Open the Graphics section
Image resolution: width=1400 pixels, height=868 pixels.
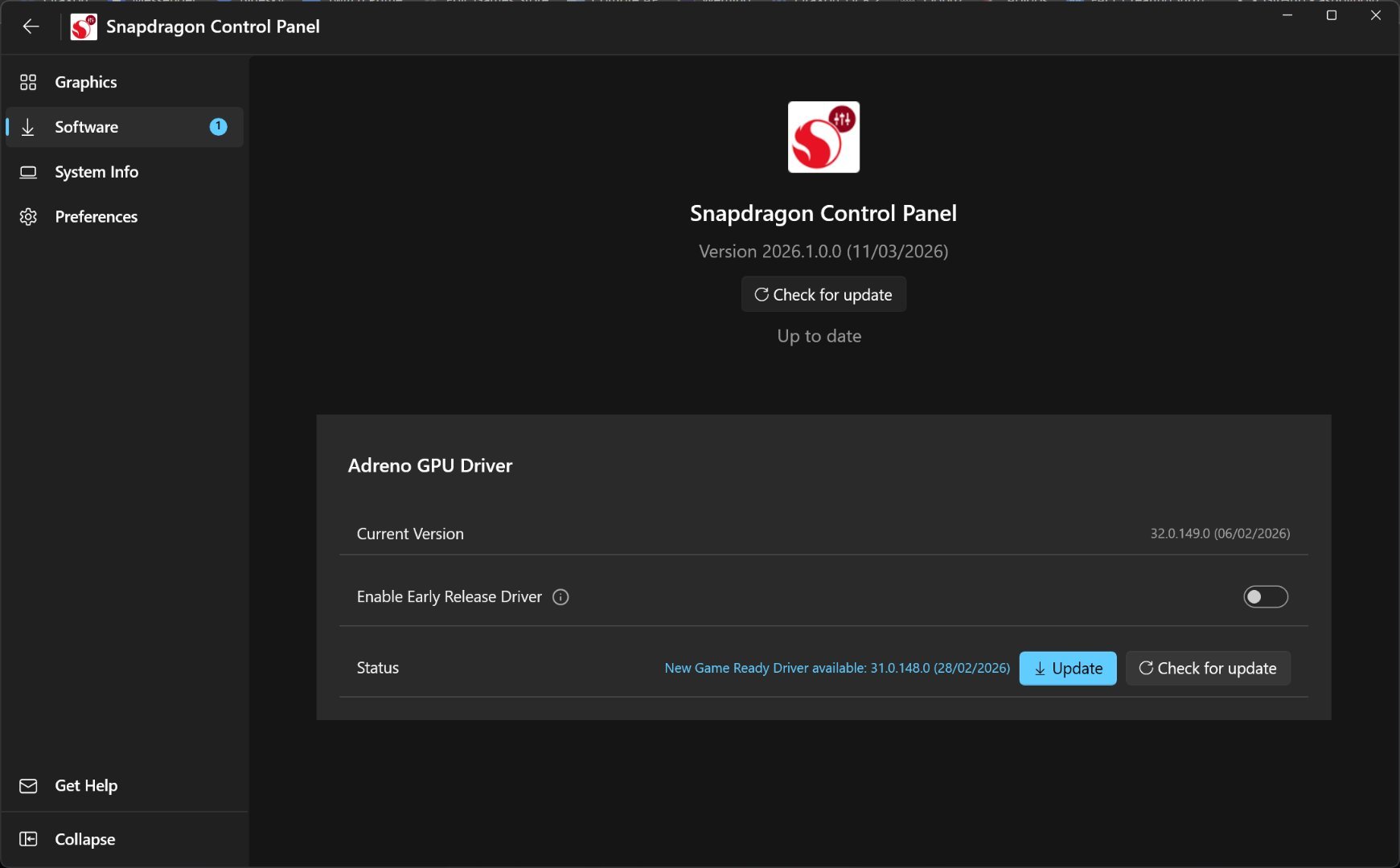(125, 82)
